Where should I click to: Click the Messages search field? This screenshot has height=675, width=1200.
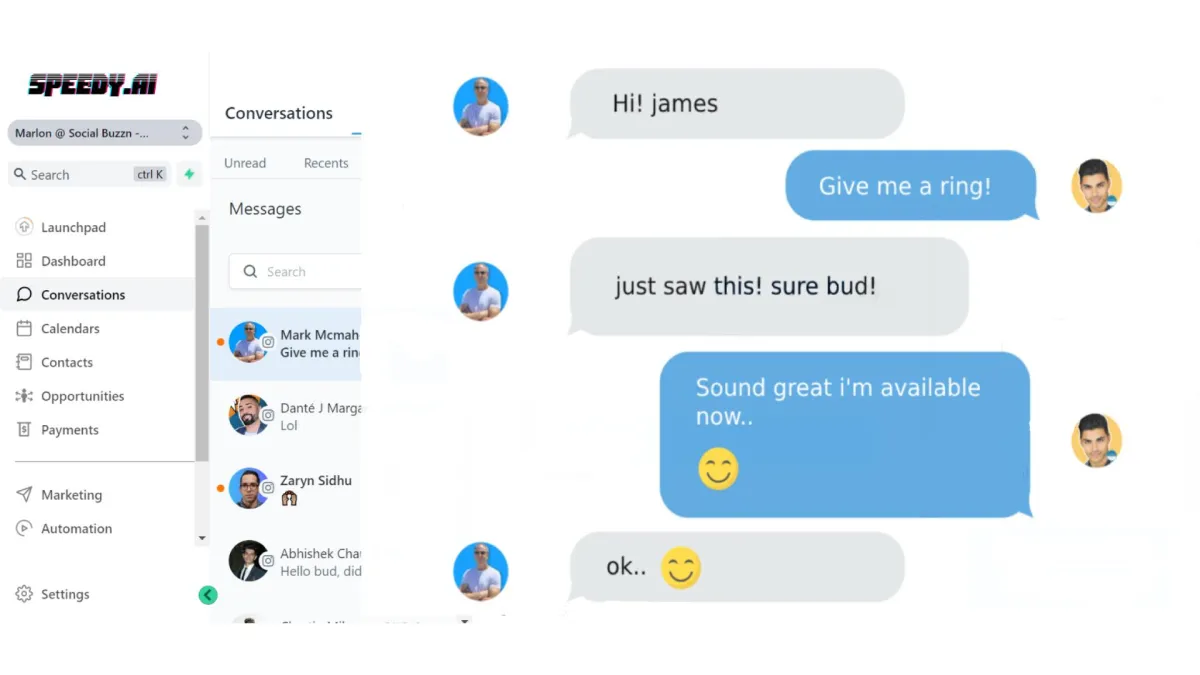pyautogui.click(x=295, y=272)
